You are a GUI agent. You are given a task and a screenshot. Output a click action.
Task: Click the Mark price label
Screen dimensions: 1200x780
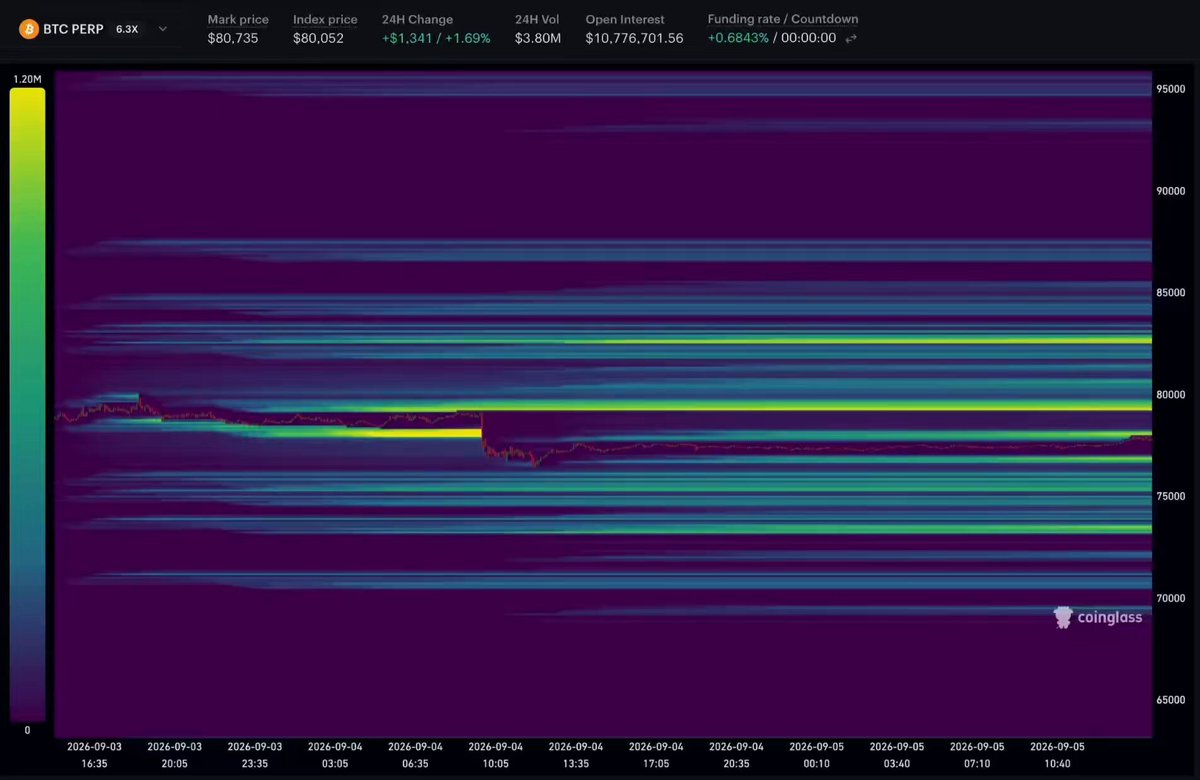(x=238, y=19)
